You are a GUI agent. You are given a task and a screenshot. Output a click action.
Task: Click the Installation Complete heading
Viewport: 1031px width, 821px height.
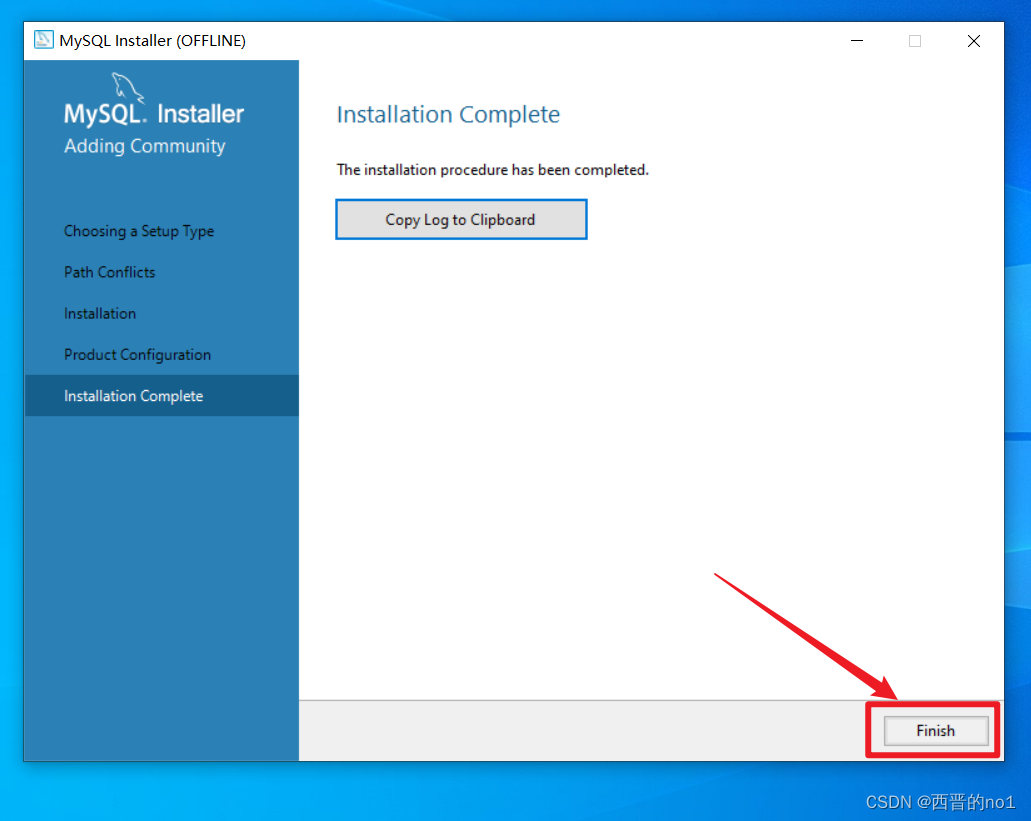point(448,114)
